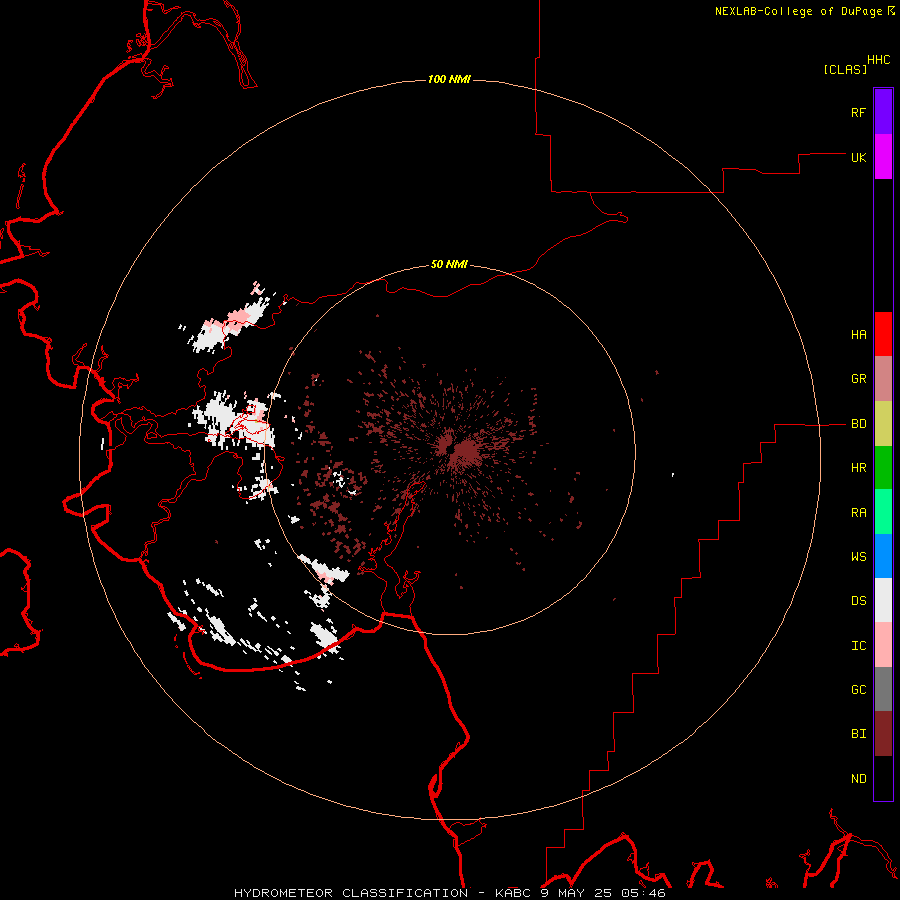Image resolution: width=900 pixels, height=900 pixels.
Task: Click the 'BD' legend label
Action: tap(858, 424)
